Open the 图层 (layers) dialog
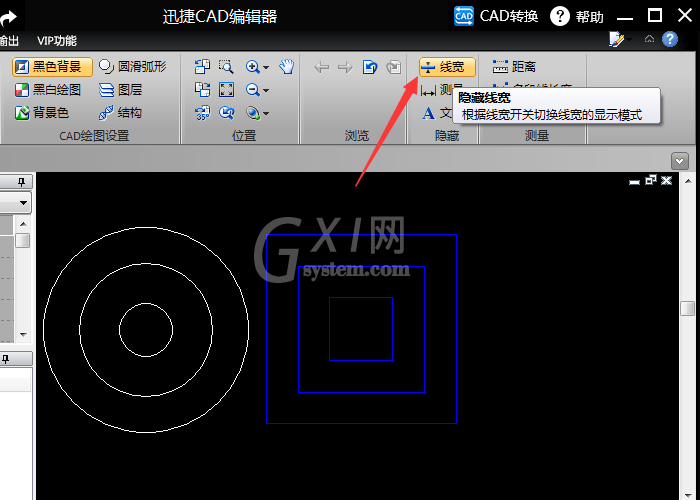This screenshot has height=500, width=700. 121,90
